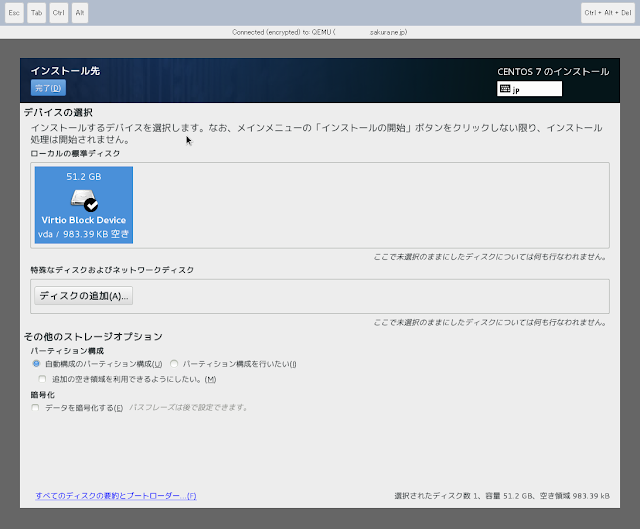This screenshot has height=529, width=640.
Task: Click the CENTOS 7 のインストール title
Action: pos(553,72)
